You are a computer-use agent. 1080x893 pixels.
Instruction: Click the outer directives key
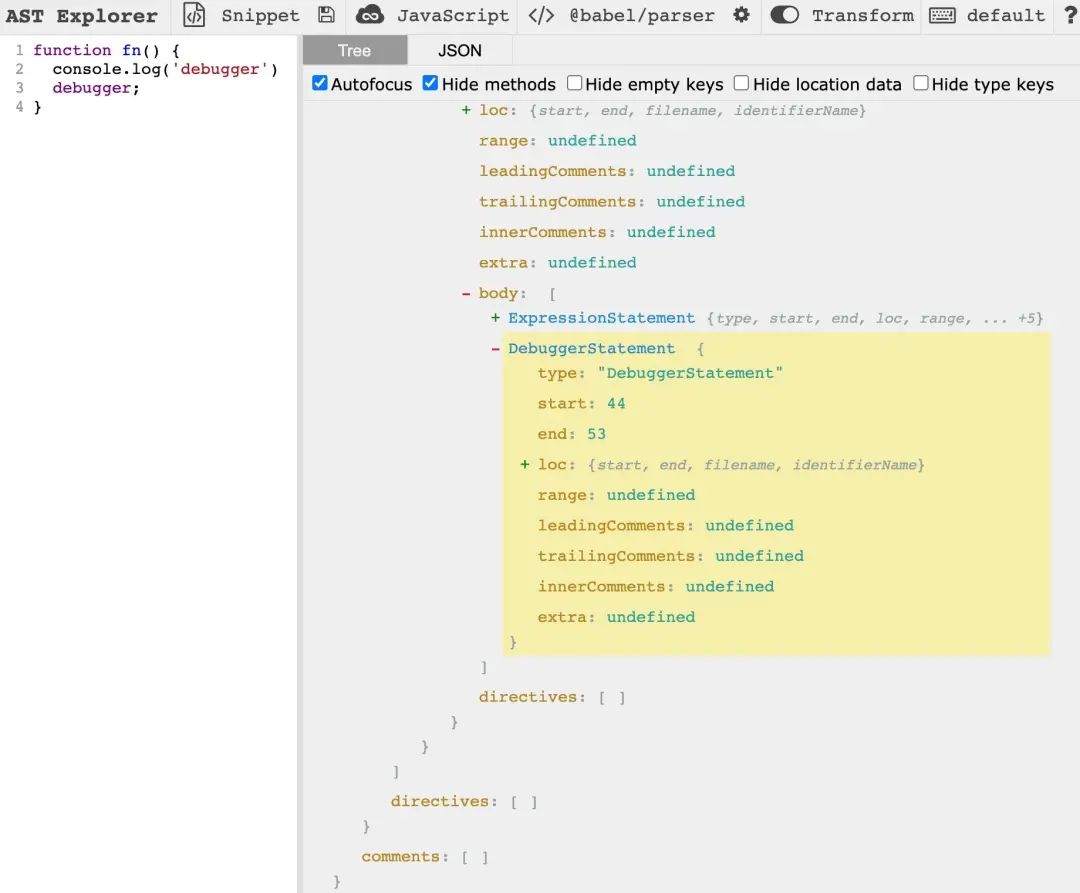coord(439,801)
